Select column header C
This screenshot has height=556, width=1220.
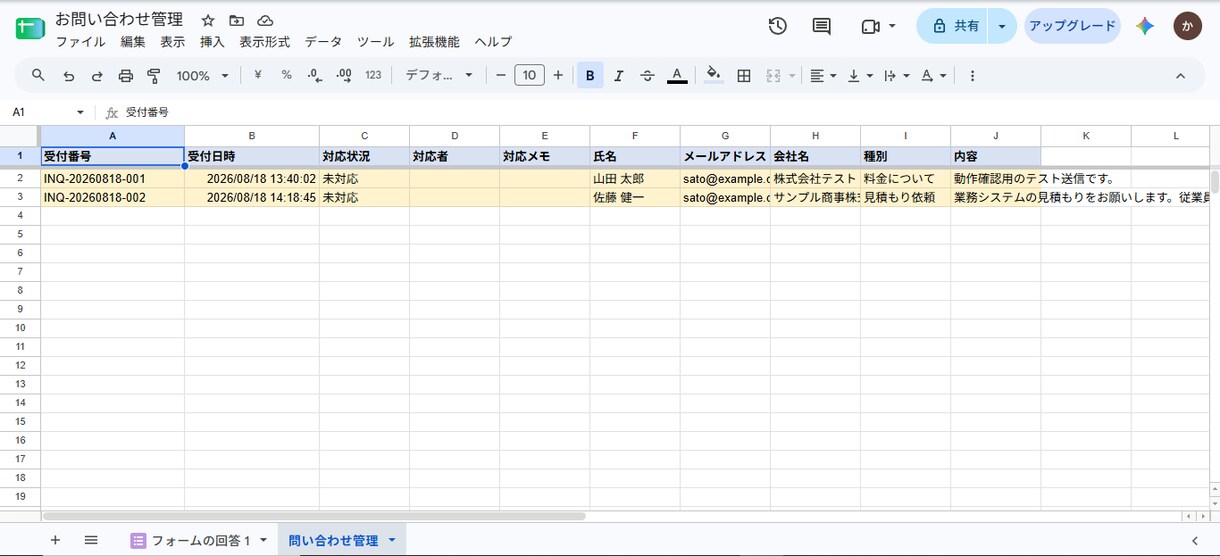pyautogui.click(x=364, y=135)
